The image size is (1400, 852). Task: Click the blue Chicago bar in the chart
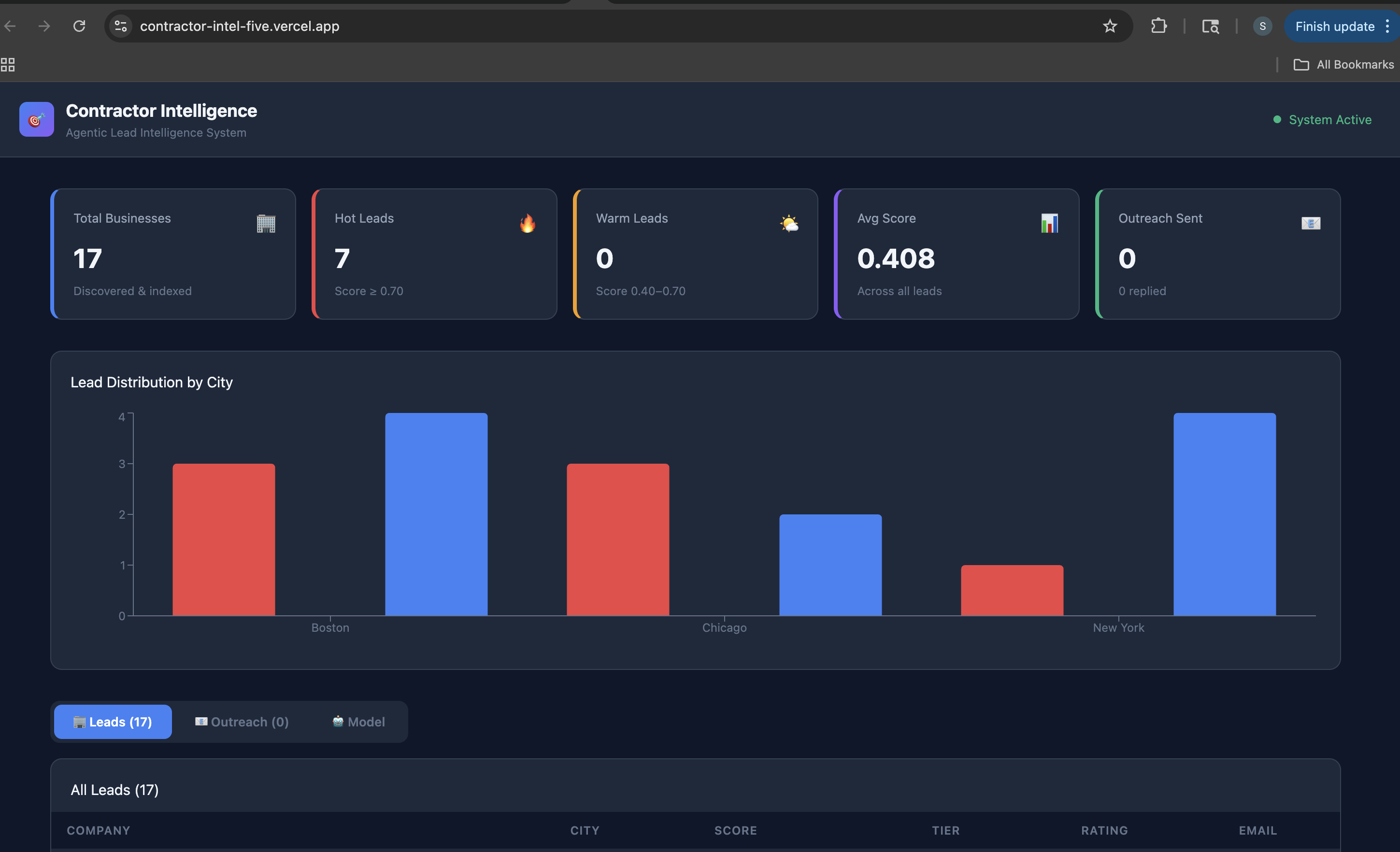click(x=830, y=565)
